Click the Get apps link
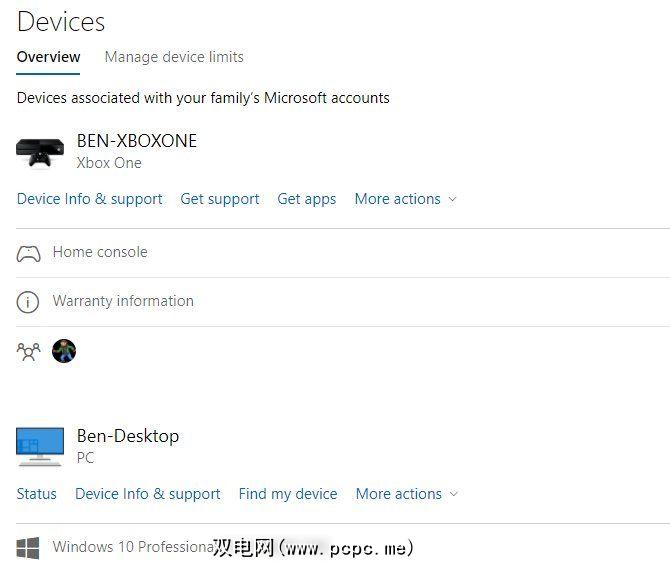 (307, 199)
